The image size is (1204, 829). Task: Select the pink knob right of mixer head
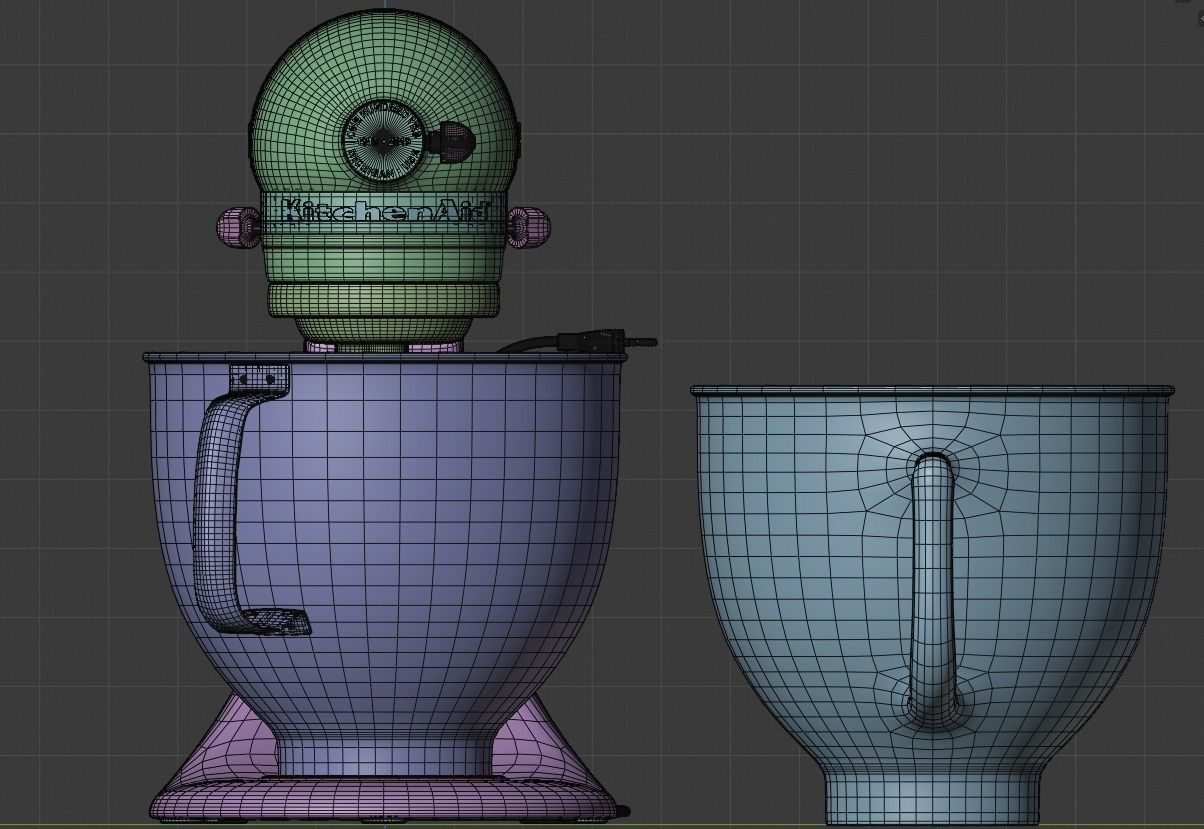tap(527, 226)
